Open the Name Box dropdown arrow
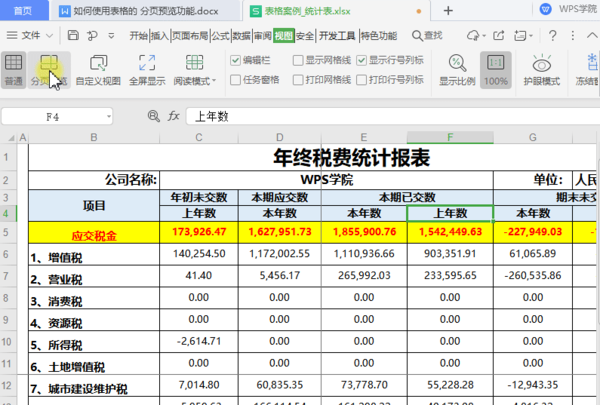This screenshot has height=405, width=600. (x=109, y=116)
